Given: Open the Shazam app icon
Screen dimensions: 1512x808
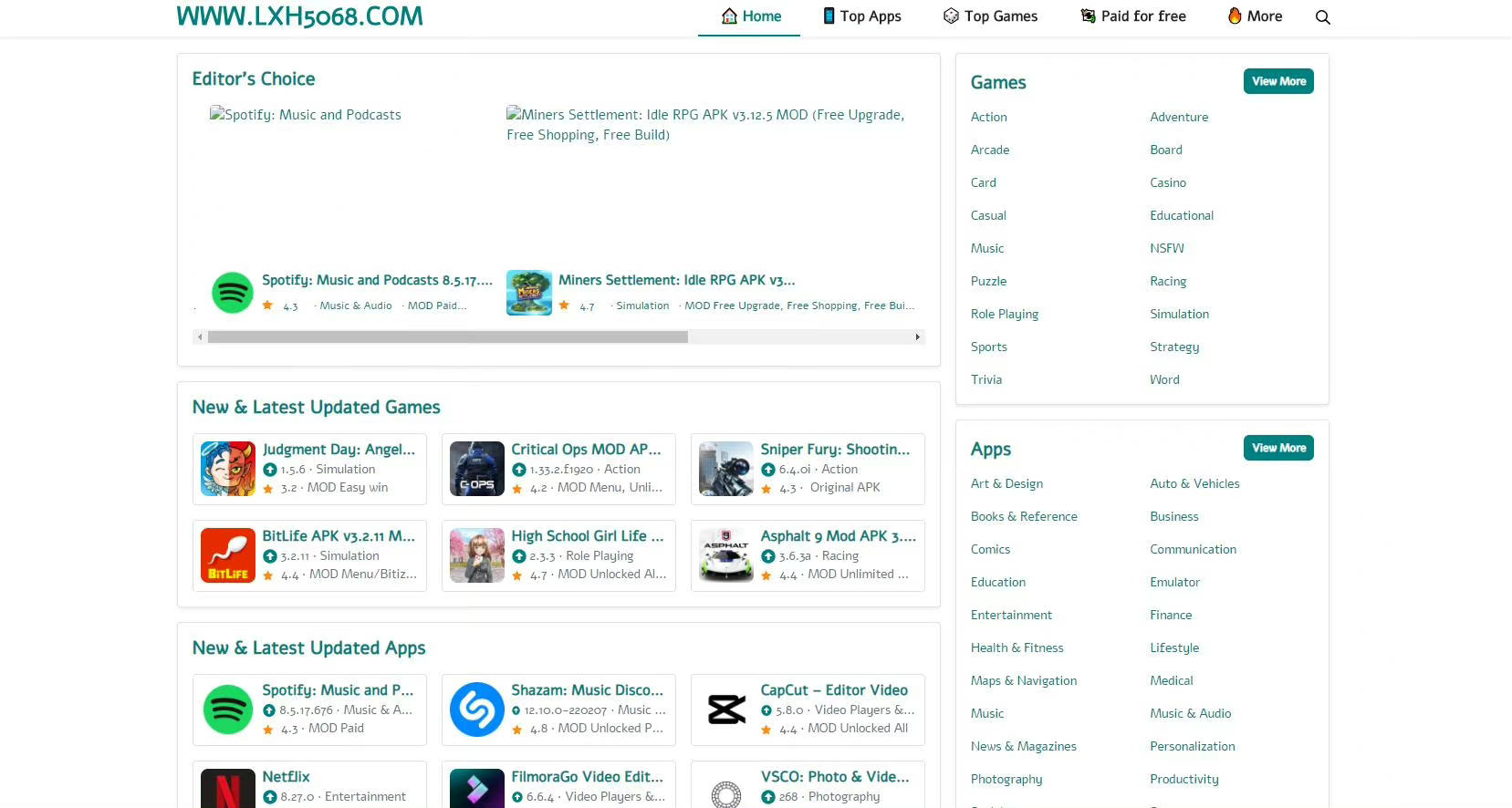Looking at the screenshot, I should pyautogui.click(x=477, y=710).
